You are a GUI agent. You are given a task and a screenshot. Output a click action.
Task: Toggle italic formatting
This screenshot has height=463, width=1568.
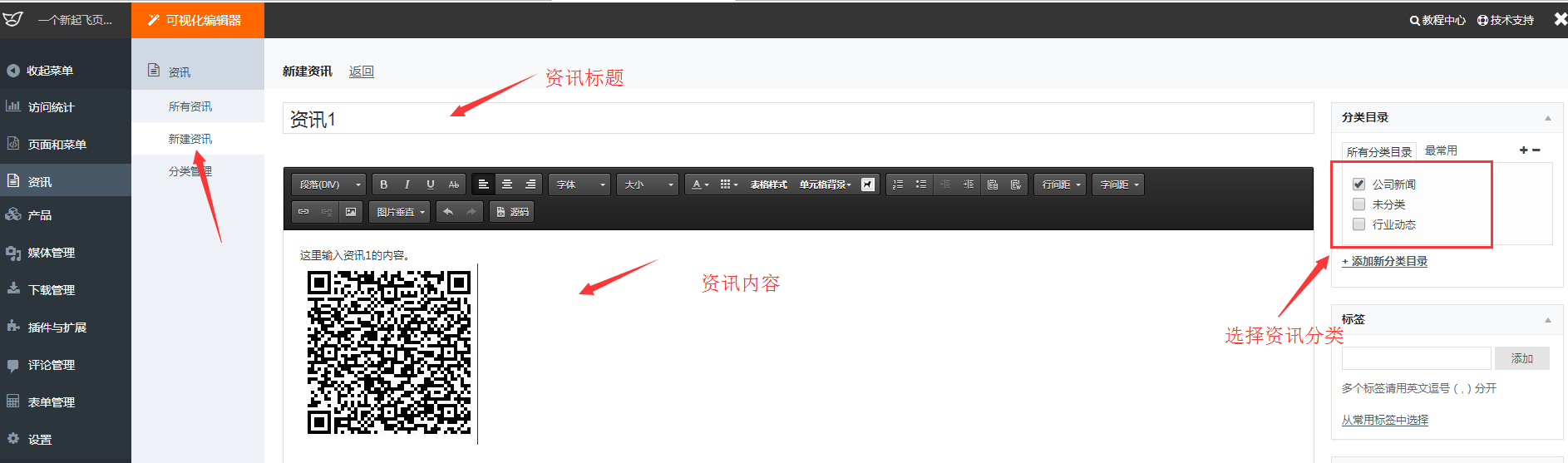pos(407,185)
